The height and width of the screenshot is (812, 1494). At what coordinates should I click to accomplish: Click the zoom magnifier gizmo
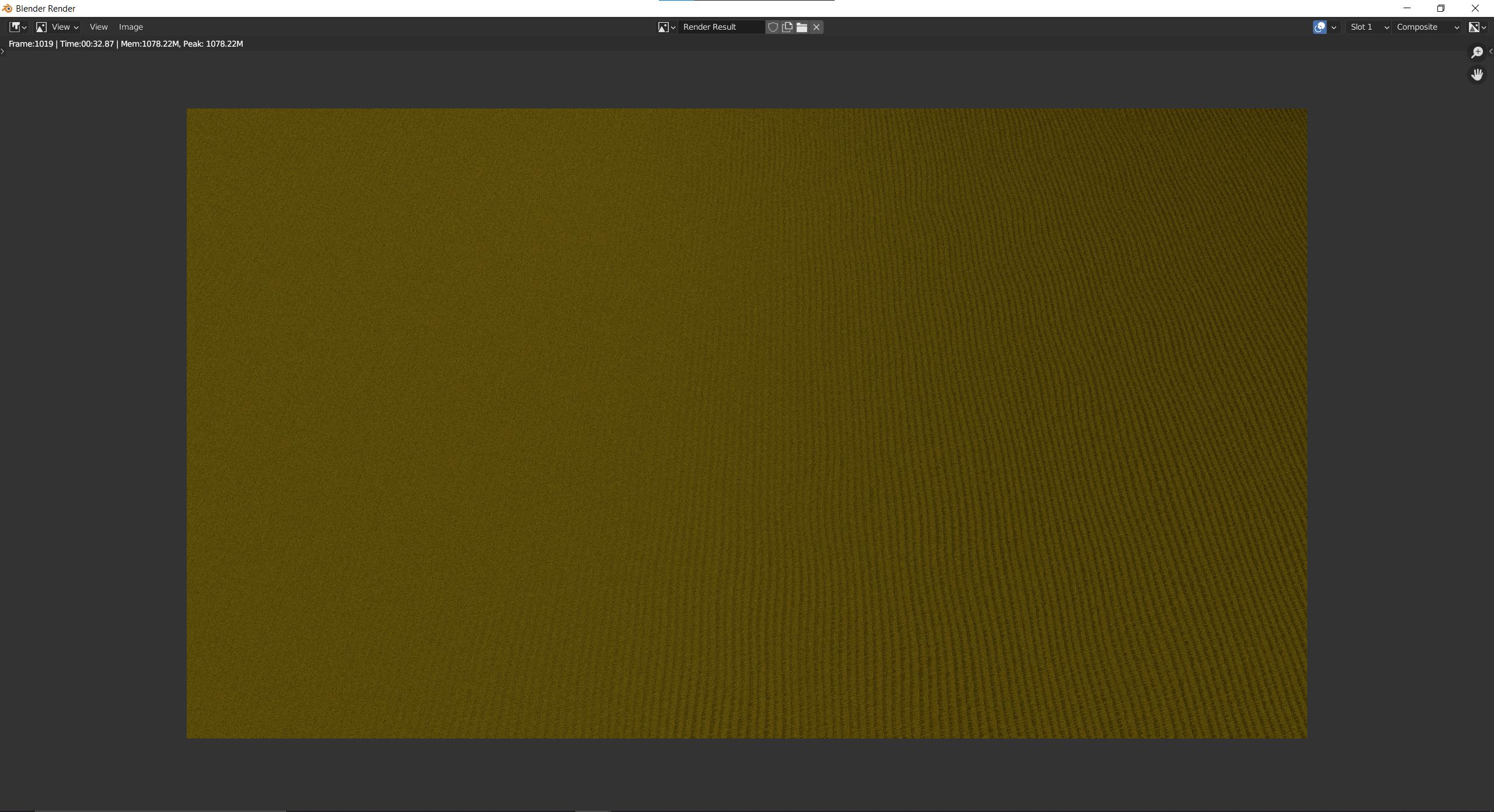pyautogui.click(x=1477, y=52)
